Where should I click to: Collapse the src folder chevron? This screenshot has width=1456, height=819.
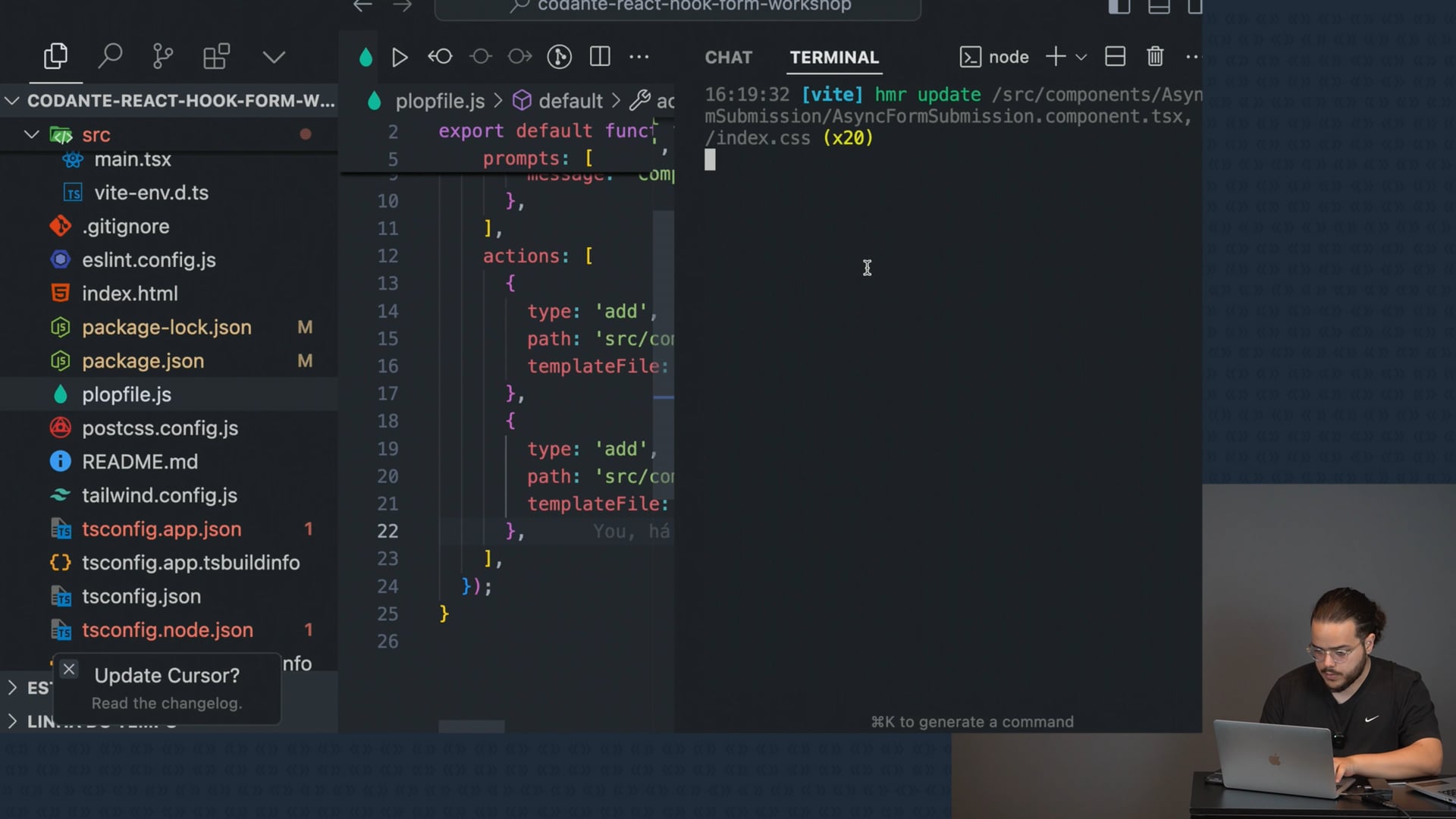[x=31, y=135]
